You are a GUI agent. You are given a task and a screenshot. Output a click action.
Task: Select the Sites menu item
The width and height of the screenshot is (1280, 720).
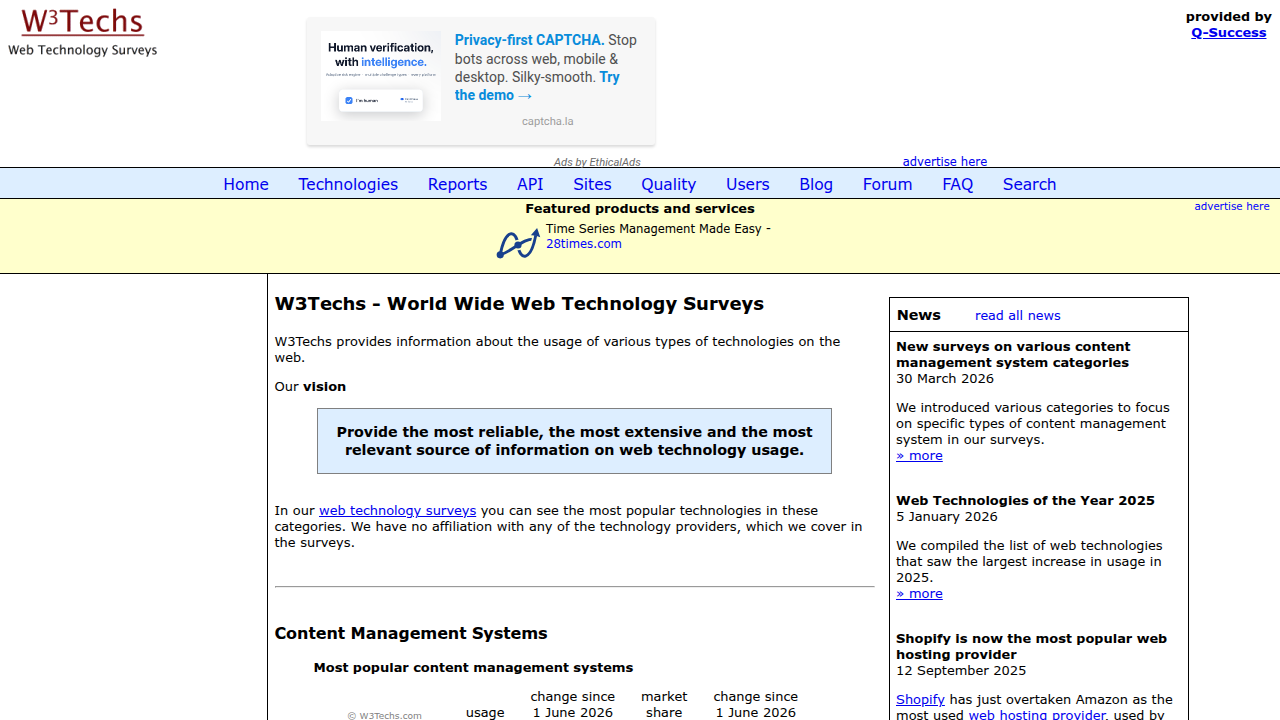click(592, 184)
